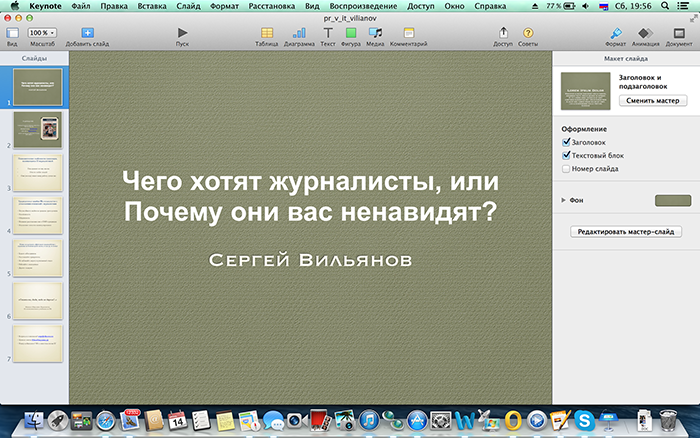Screen dimensions: 700x438
Task: Select slide 6 thumbnail in navigator
Action: 38,301
